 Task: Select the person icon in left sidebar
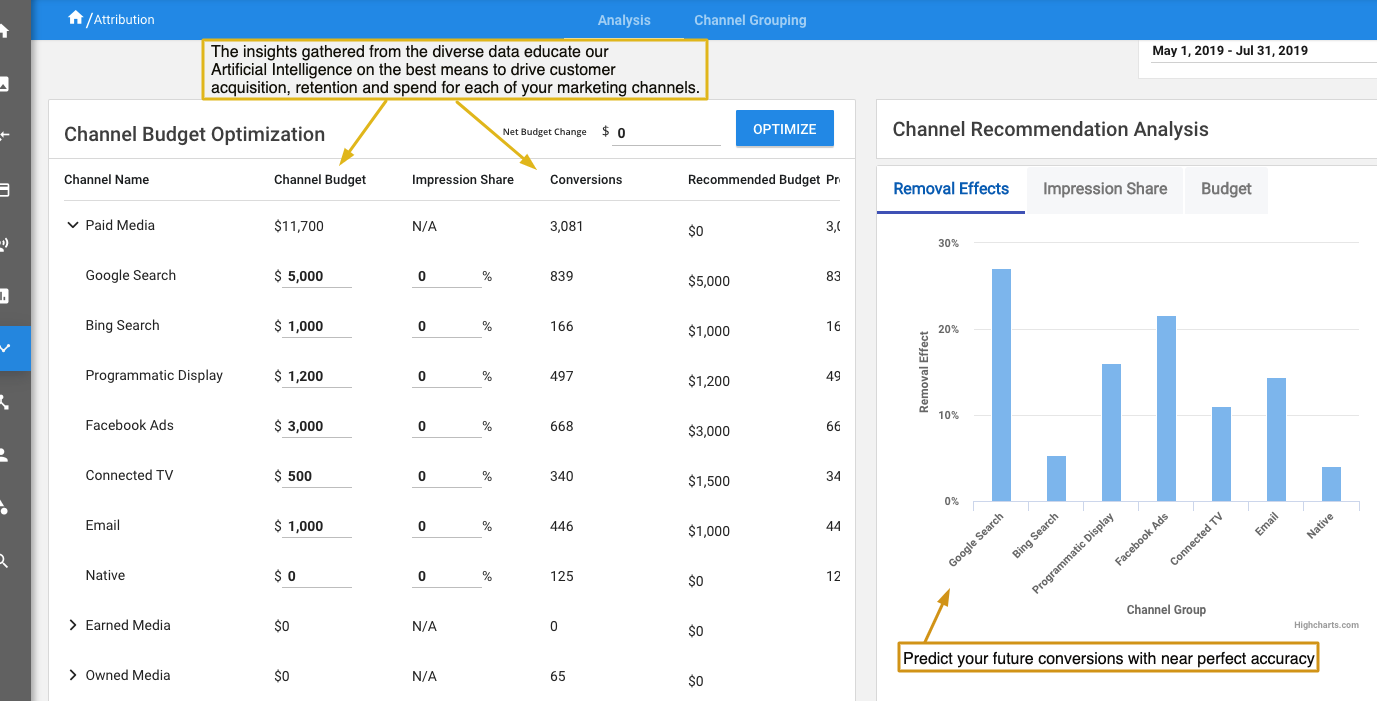click(5, 455)
